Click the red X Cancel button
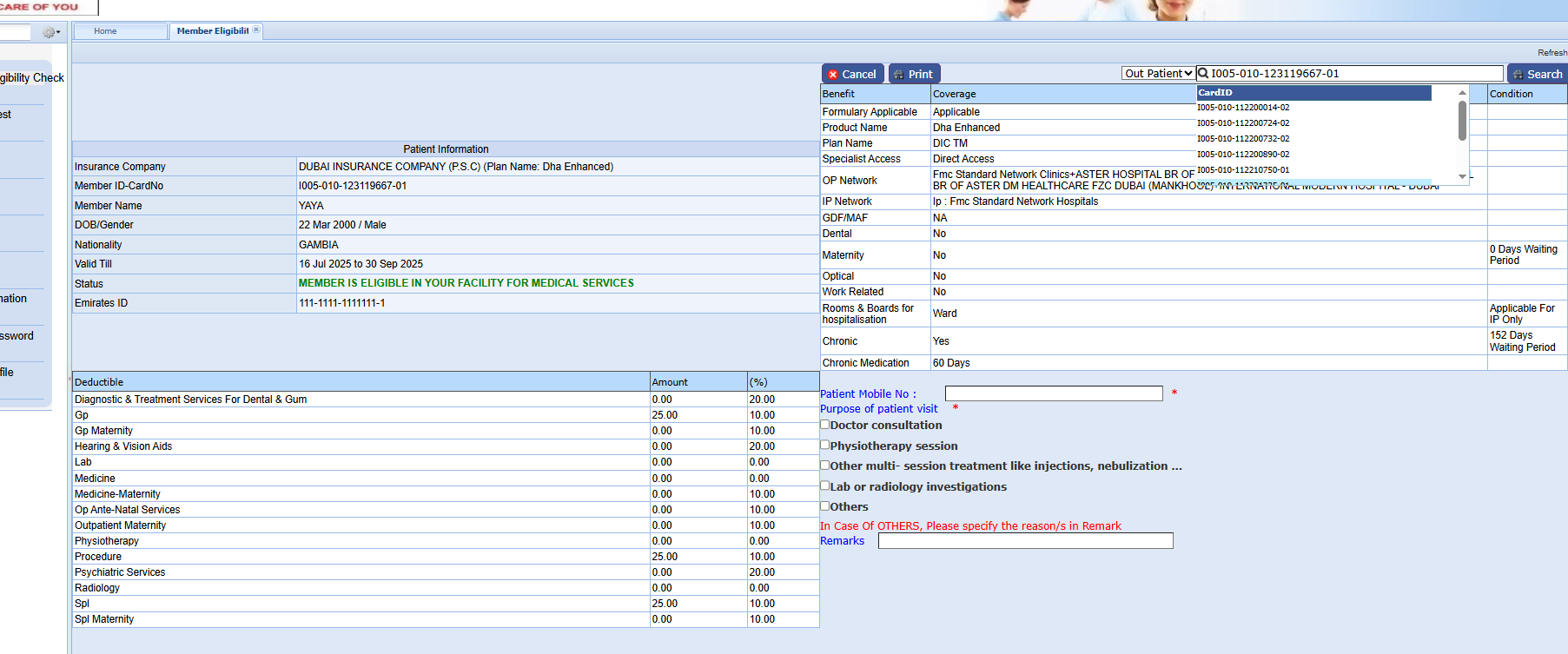Viewport: 1568px width, 654px height. [x=852, y=75]
